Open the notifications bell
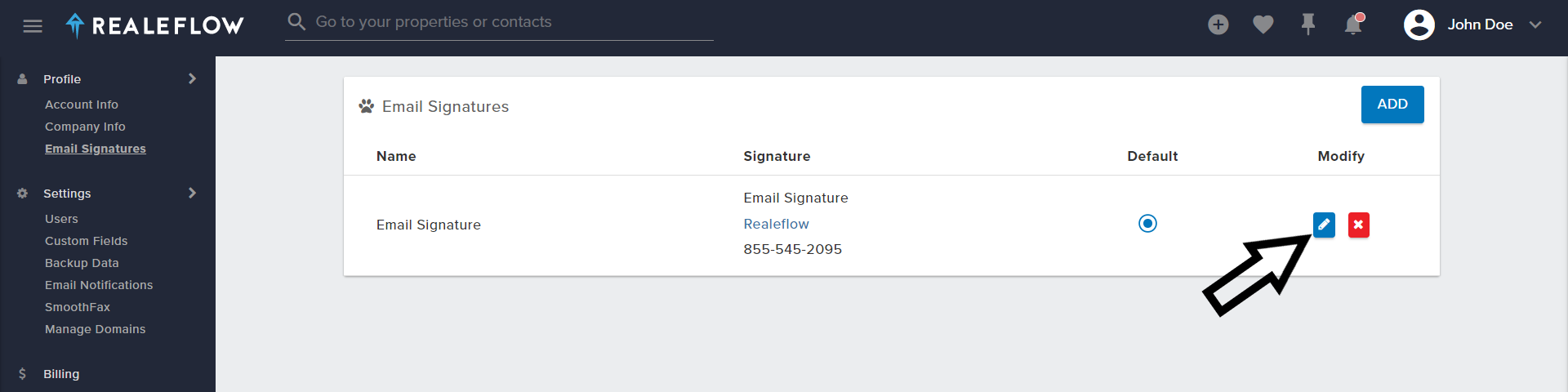Image resolution: width=1568 pixels, height=392 pixels. (1352, 24)
